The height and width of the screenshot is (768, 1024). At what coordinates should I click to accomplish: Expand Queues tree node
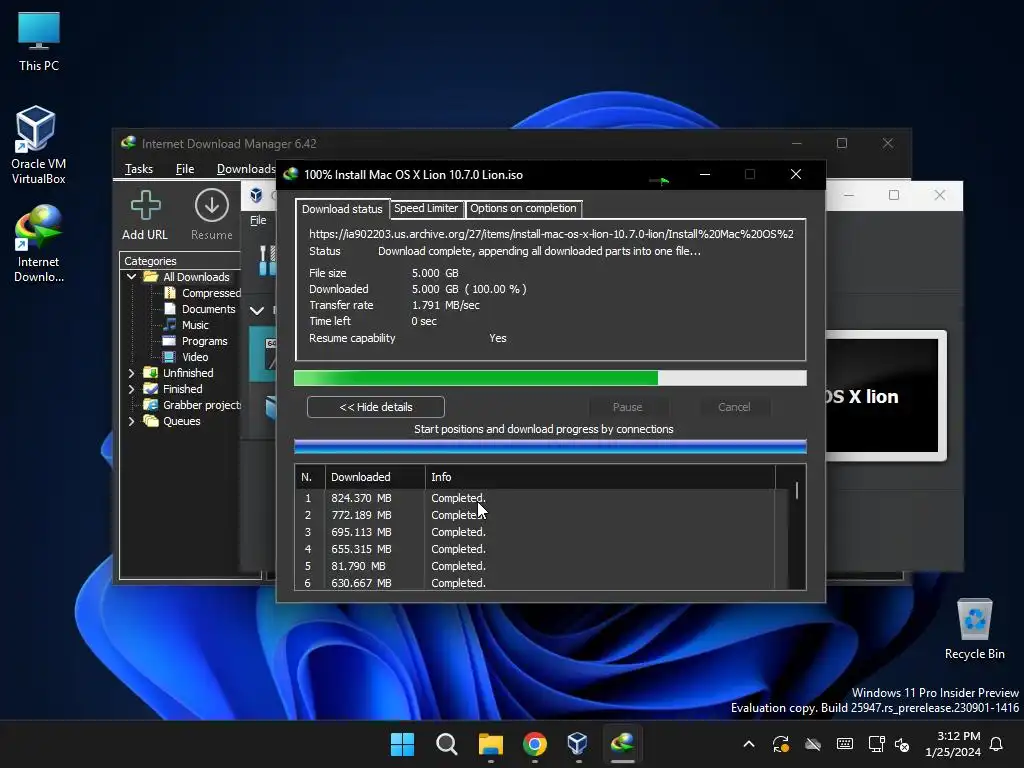pos(131,421)
